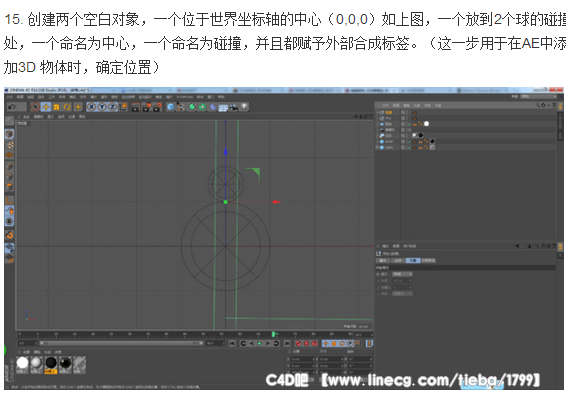Toggle Floor object green enable check
Image resolution: width=566 pixels, height=397 pixels.
[x=409, y=124]
